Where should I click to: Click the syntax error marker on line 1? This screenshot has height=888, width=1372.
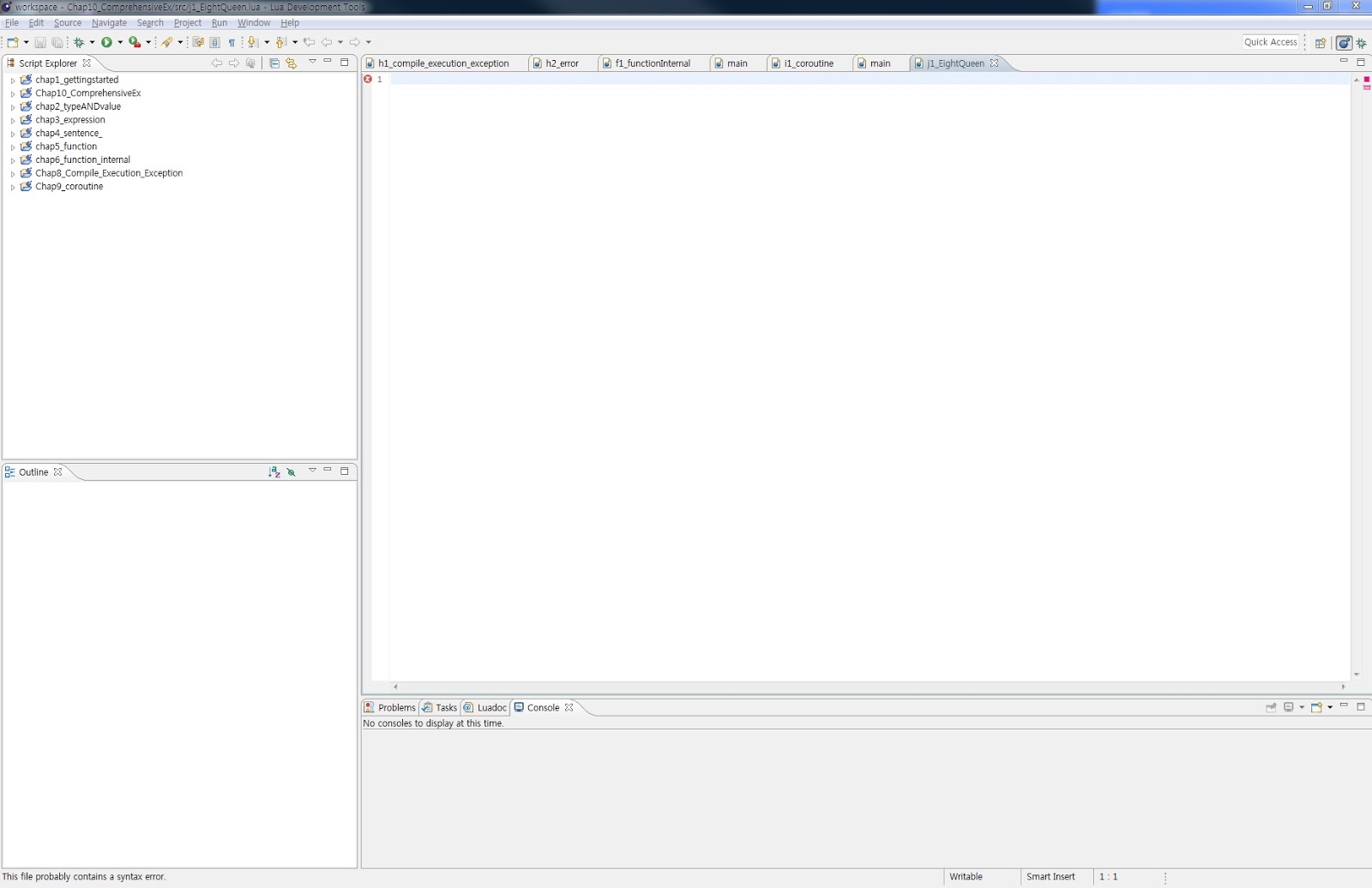[x=368, y=79]
